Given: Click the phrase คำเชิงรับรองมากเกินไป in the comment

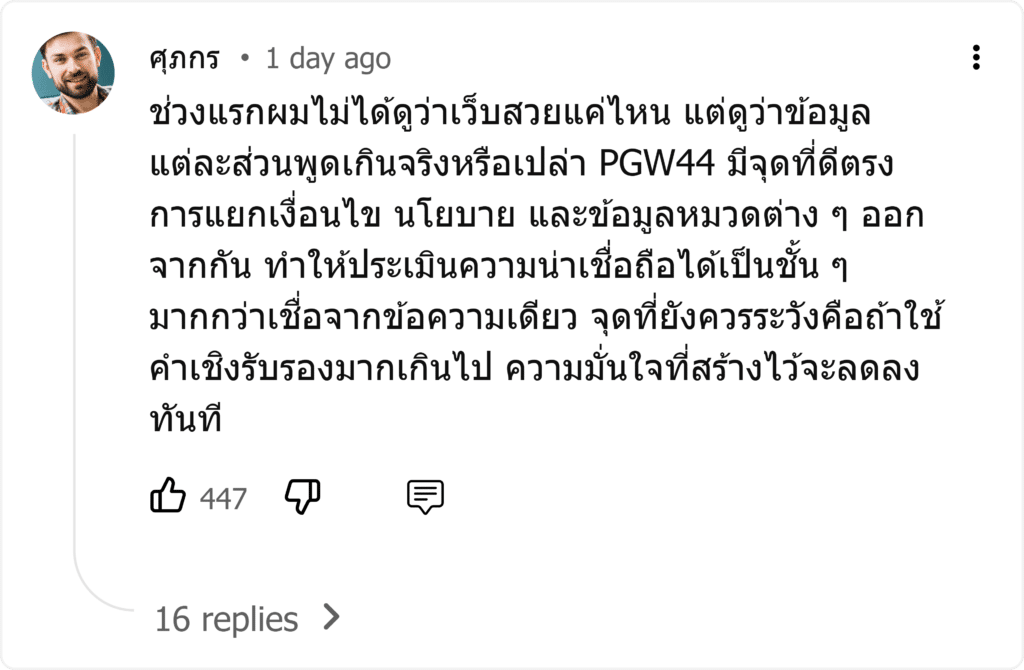Looking at the screenshot, I should (320, 368).
